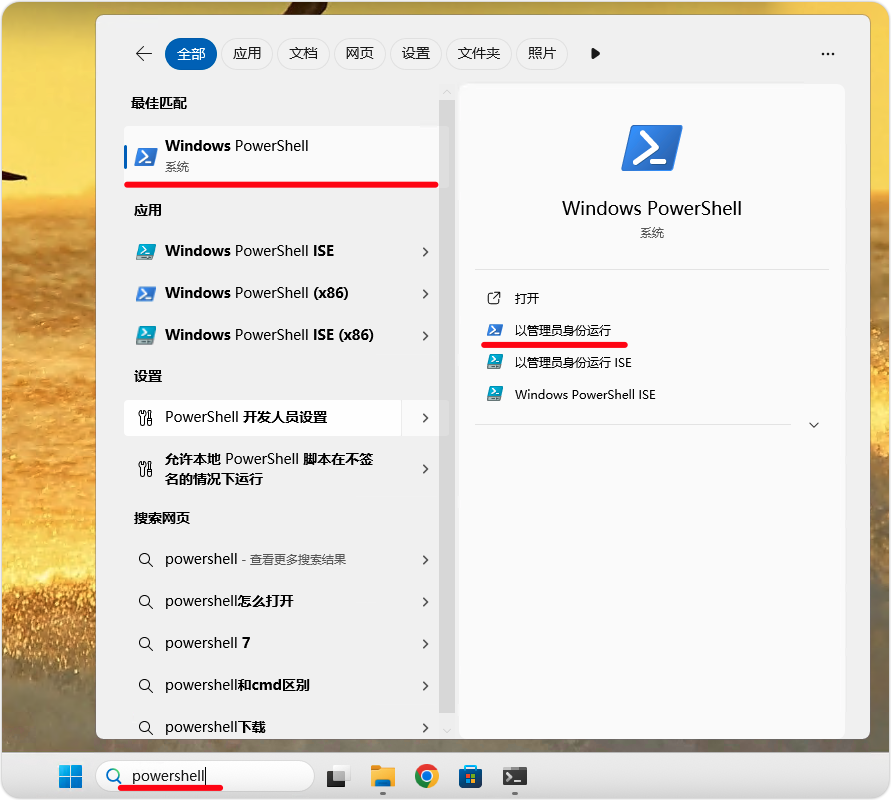Click the magnifier beside powershell怎么打开
Screen dimensions: 891x800
click(x=145, y=602)
